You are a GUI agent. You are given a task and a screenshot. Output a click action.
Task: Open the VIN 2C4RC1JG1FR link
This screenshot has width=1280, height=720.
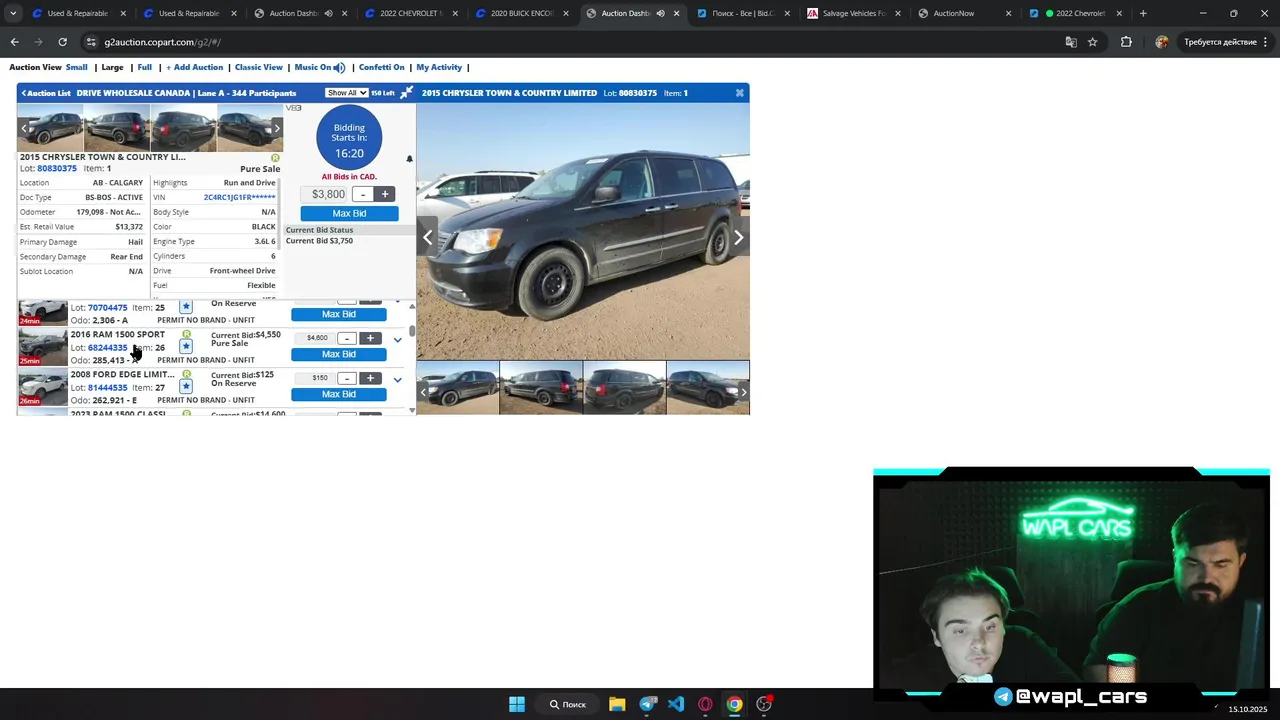coord(240,198)
